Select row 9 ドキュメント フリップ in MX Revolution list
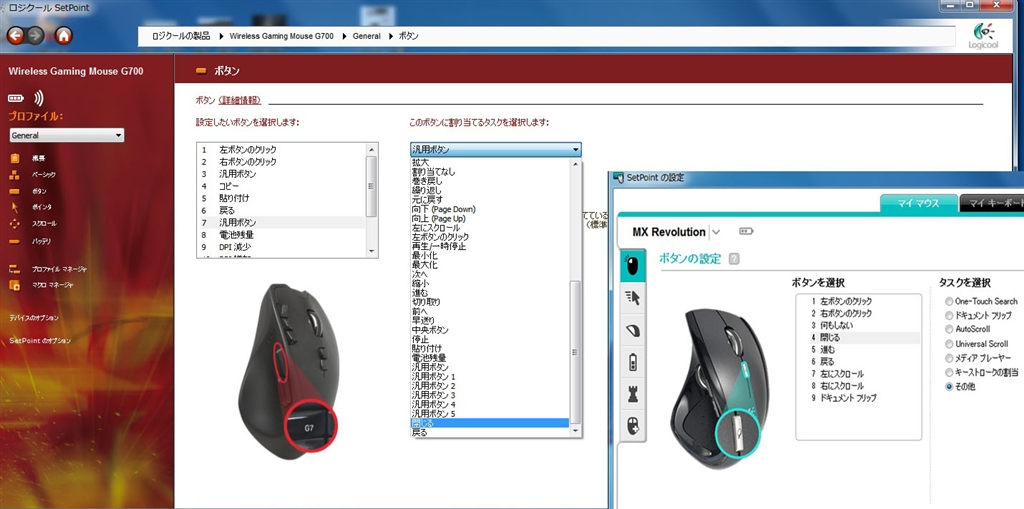Viewport: 1024px width, 509px height. 858,398
